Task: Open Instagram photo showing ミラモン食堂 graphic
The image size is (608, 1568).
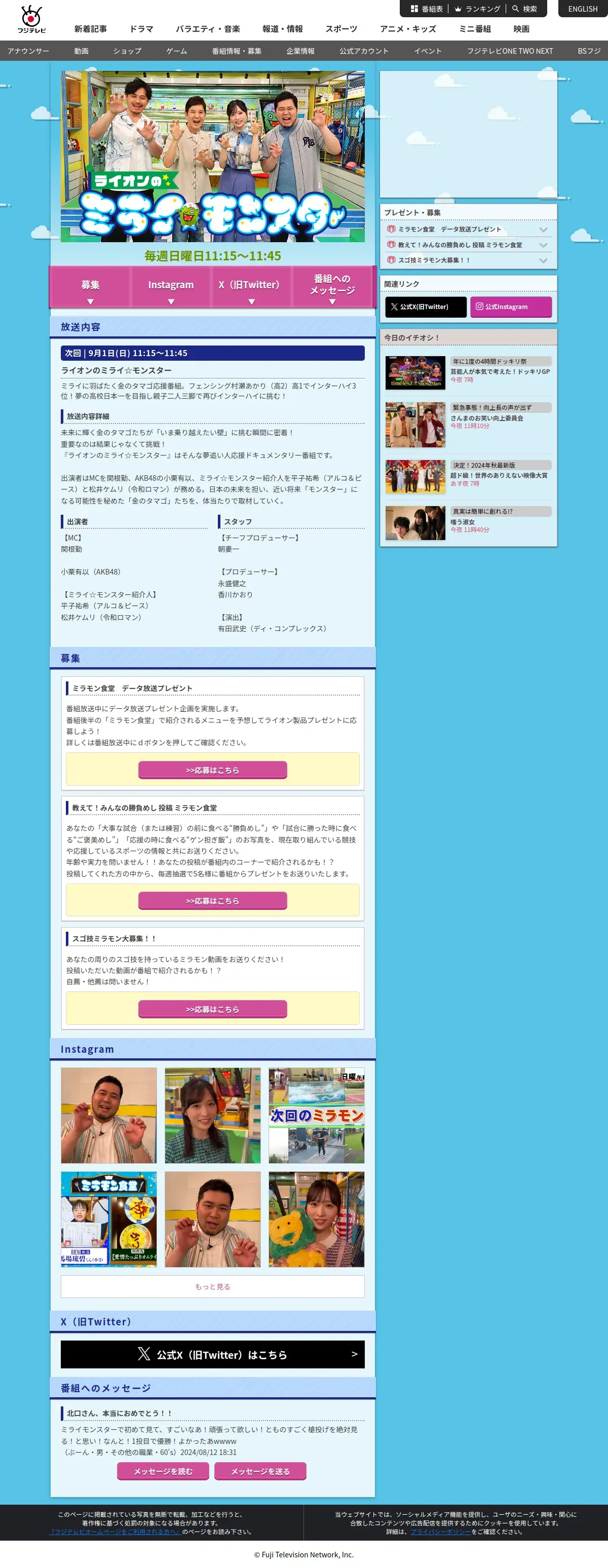Action: tap(109, 1219)
